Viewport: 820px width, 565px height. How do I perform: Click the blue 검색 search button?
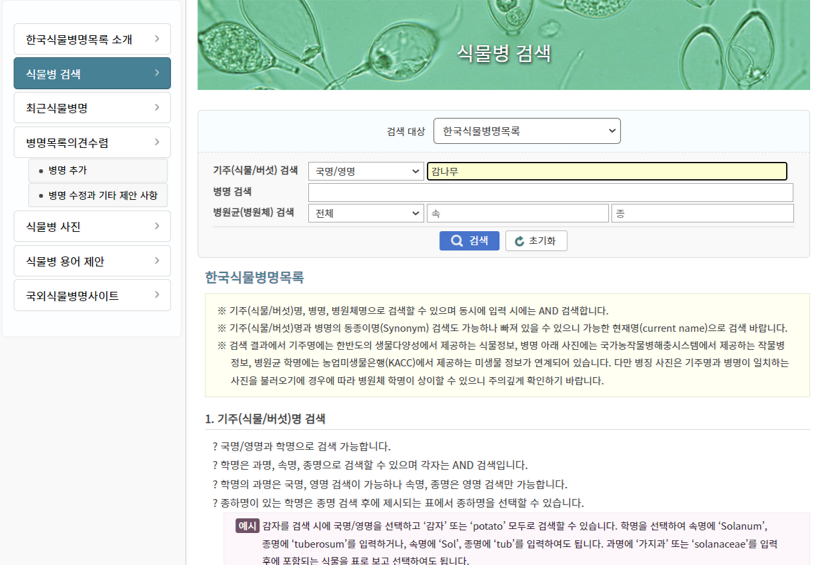tap(469, 241)
